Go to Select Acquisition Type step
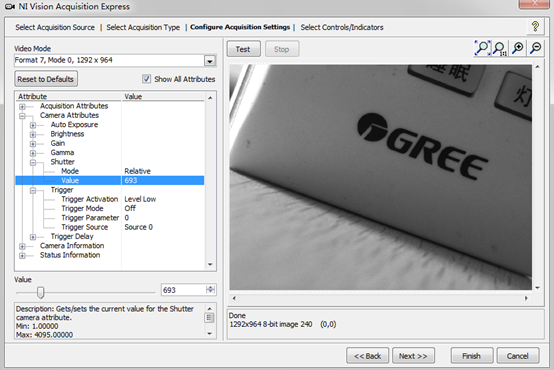Viewport: 554px width, 370px height. (143, 27)
